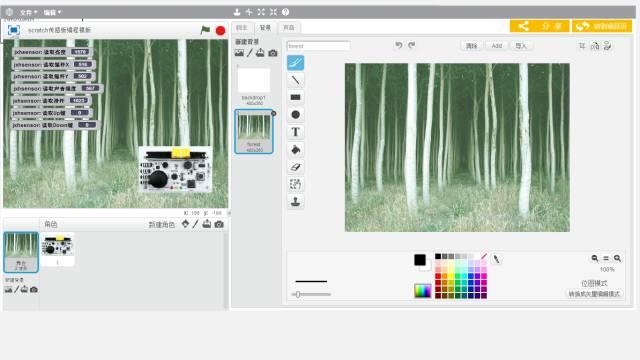640x360 pixels.
Task: Open the rainbow color spectrum picker
Action: [x=422, y=291]
